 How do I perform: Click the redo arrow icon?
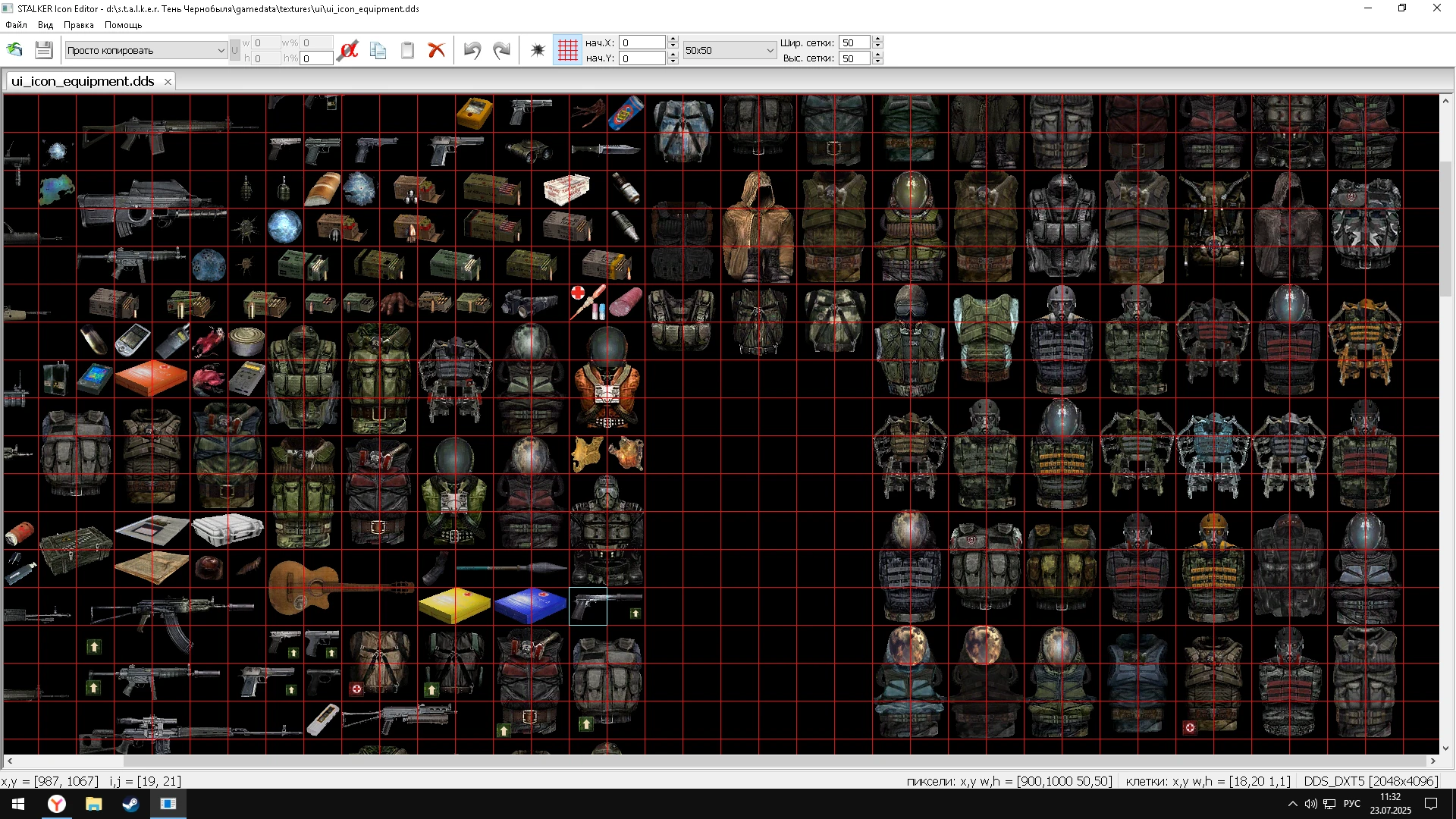[x=501, y=50]
